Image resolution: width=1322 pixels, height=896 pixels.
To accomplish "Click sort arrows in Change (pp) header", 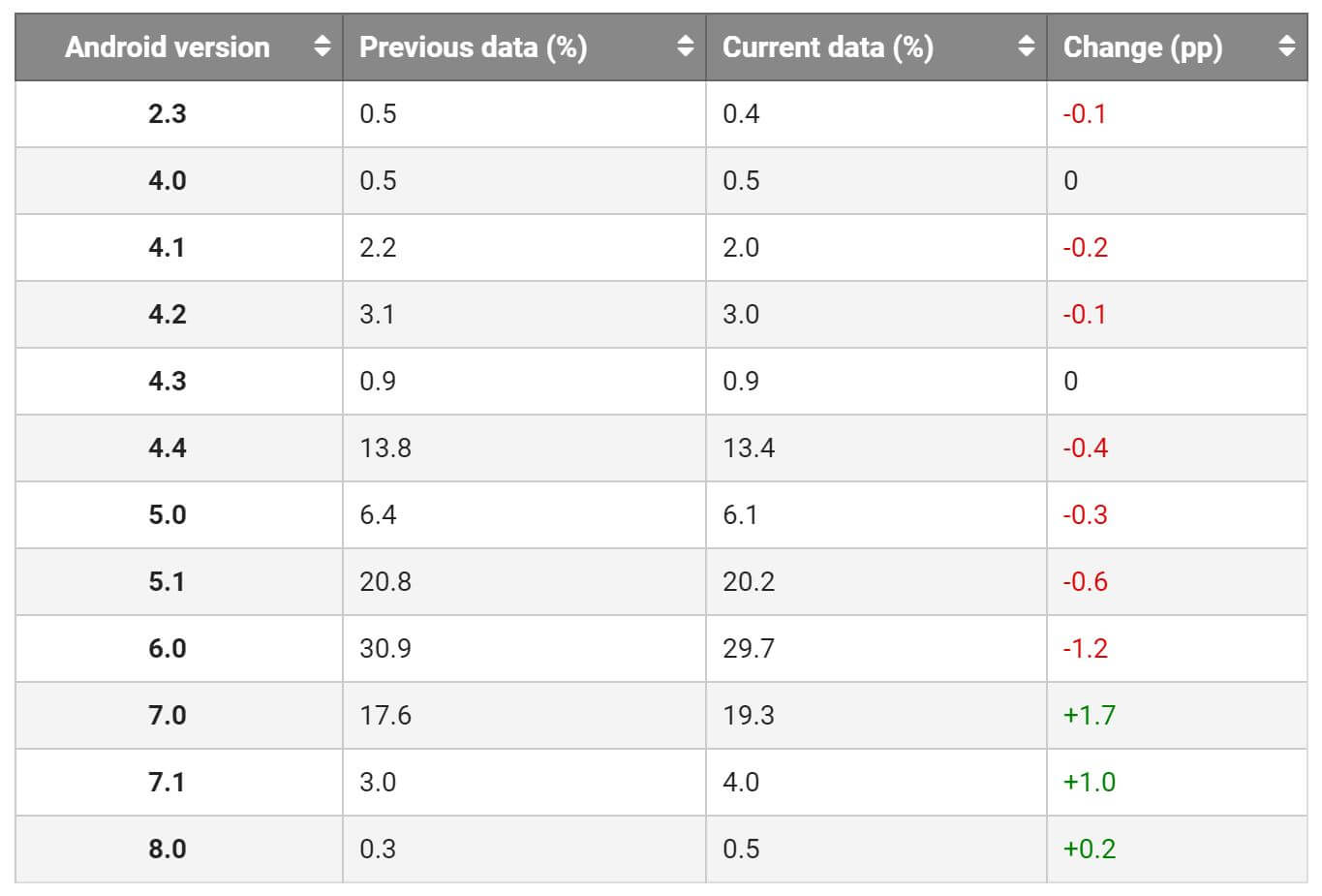I will (1286, 46).
